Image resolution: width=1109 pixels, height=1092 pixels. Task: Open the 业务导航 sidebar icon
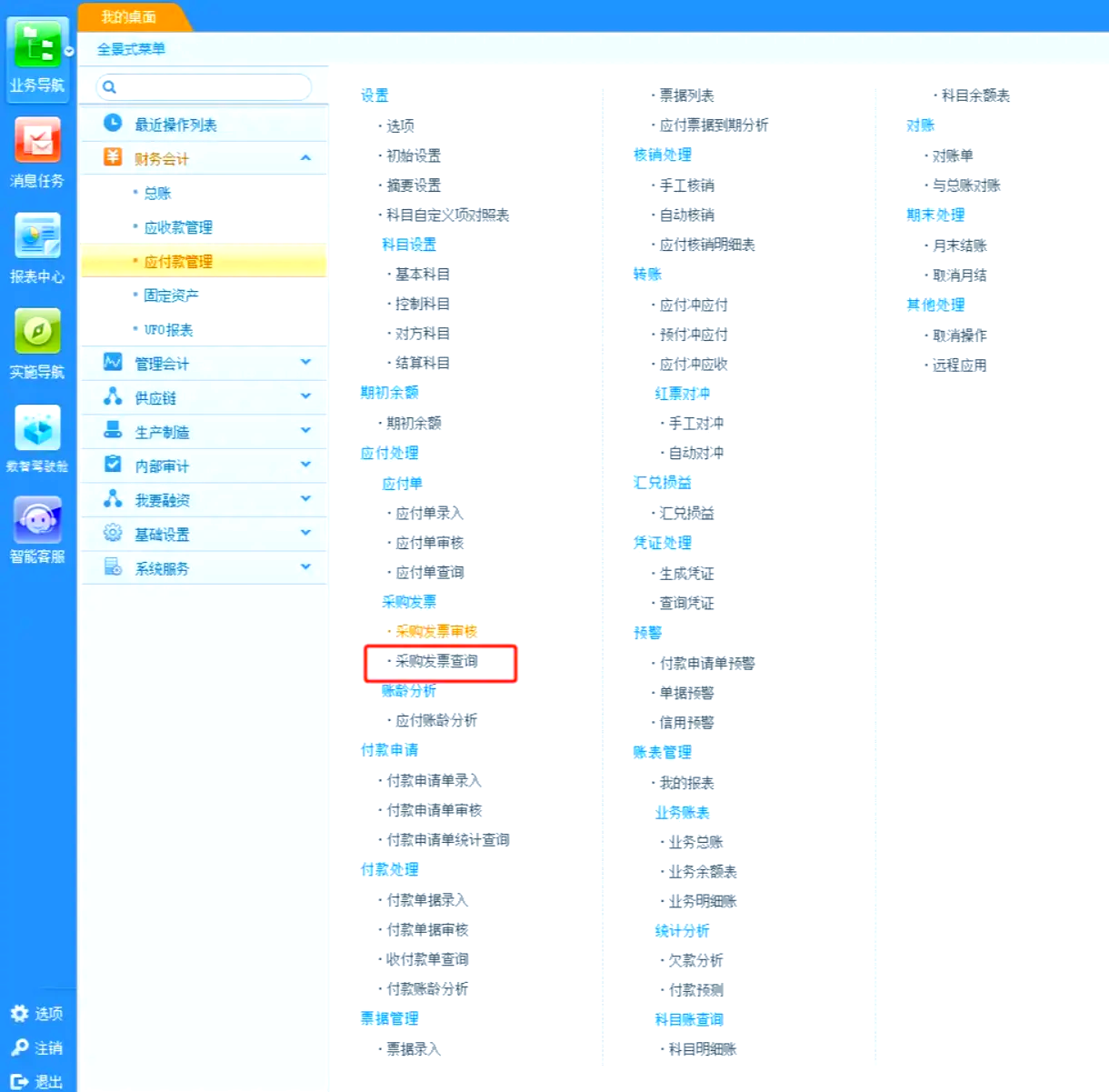pyautogui.click(x=37, y=45)
